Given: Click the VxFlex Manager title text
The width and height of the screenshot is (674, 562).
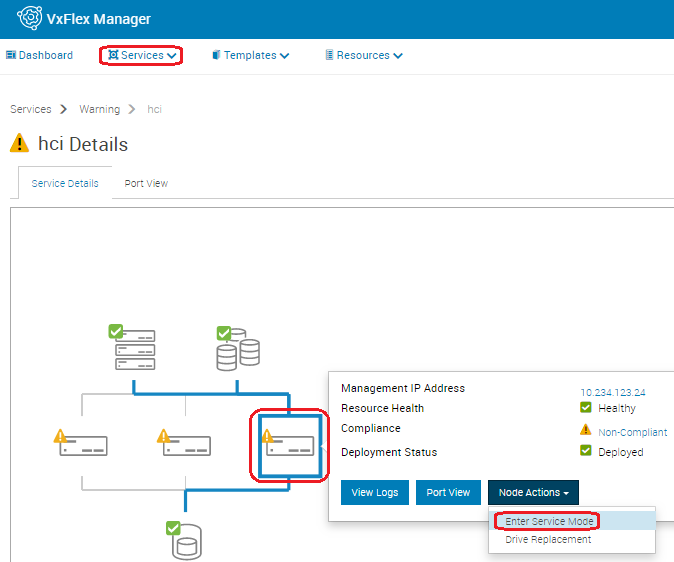Looking at the screenshot, I should 98,19.
